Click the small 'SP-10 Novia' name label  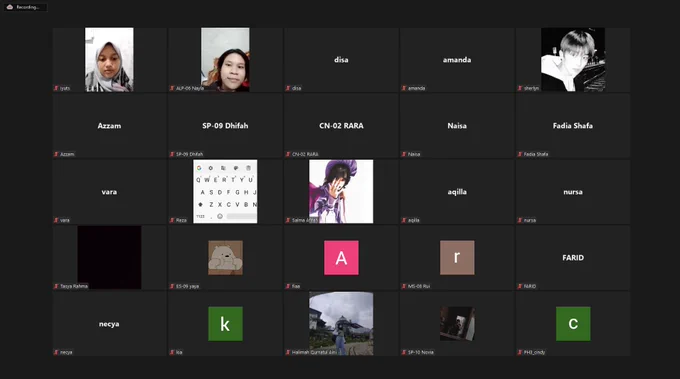point(421,352)
